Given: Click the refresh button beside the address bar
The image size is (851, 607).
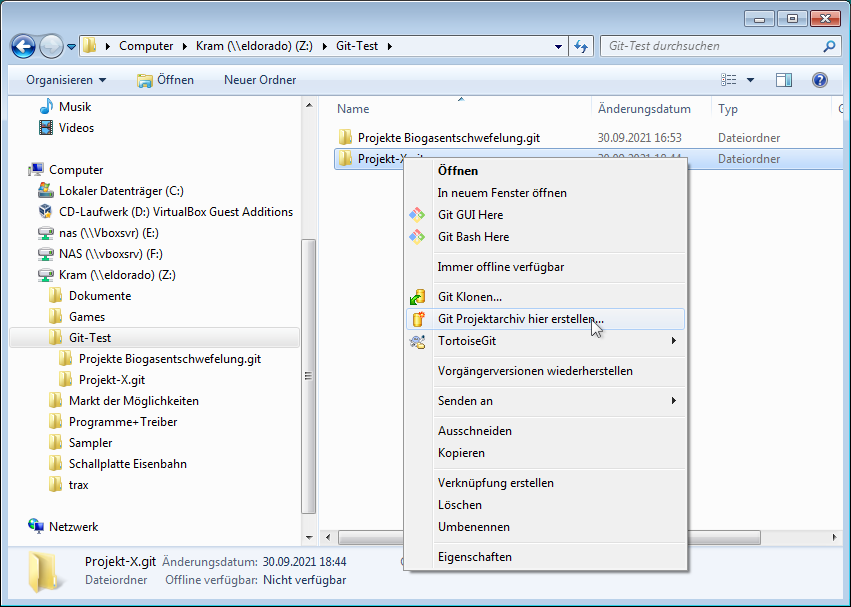Looking at the screenshot, I should (581, 47).
